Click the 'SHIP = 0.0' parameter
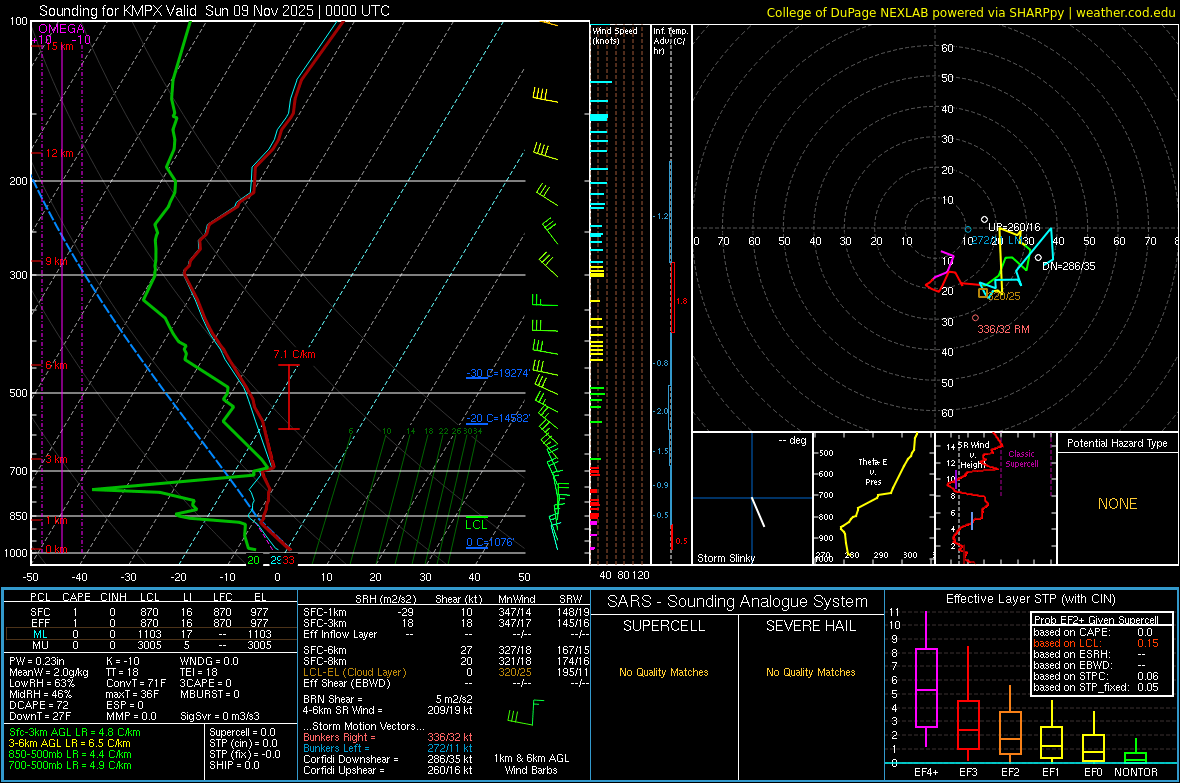The image size is (1180, 783). 234,765
